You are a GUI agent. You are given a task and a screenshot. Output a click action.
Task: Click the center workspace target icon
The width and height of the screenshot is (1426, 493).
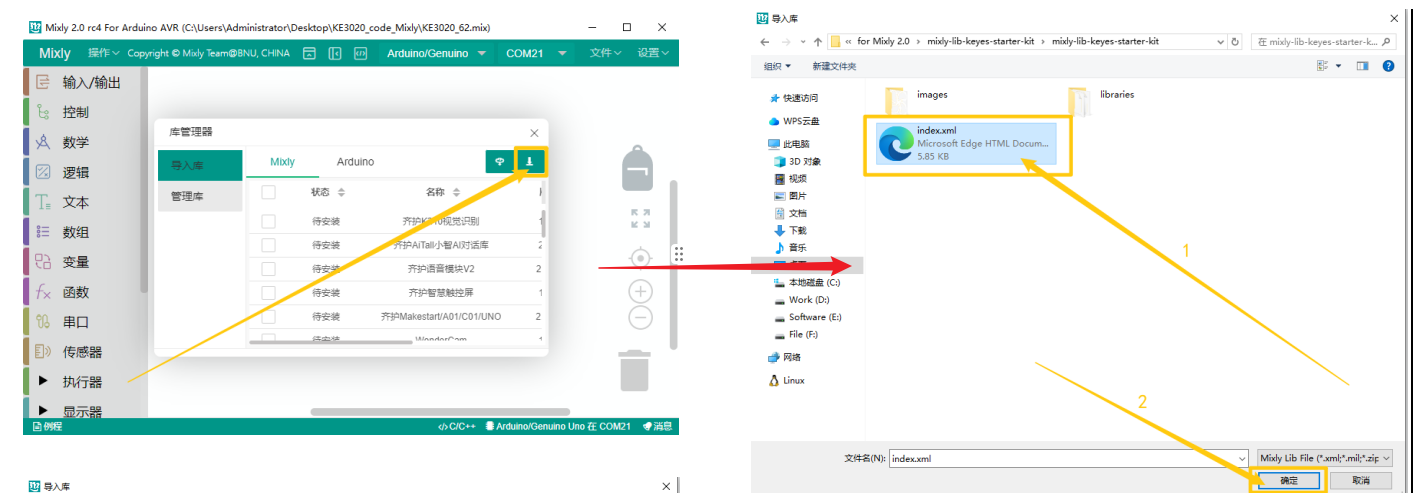(640, 258)
